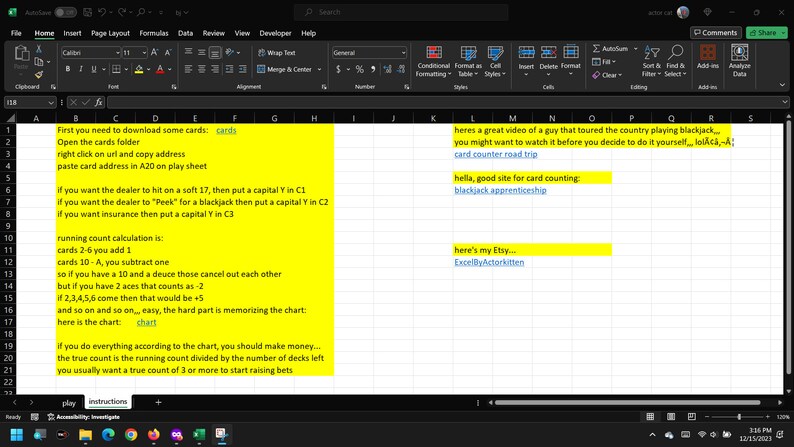The image size is (794, 447).
Task: Open the chart hyperlink
Action: click(146, 322)
